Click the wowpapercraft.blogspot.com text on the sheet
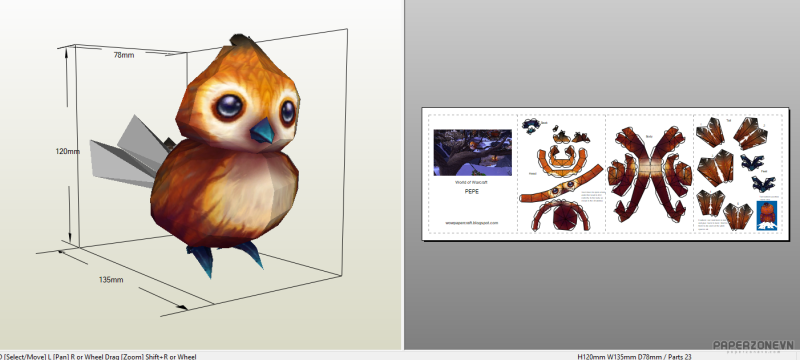 (472, 222)
